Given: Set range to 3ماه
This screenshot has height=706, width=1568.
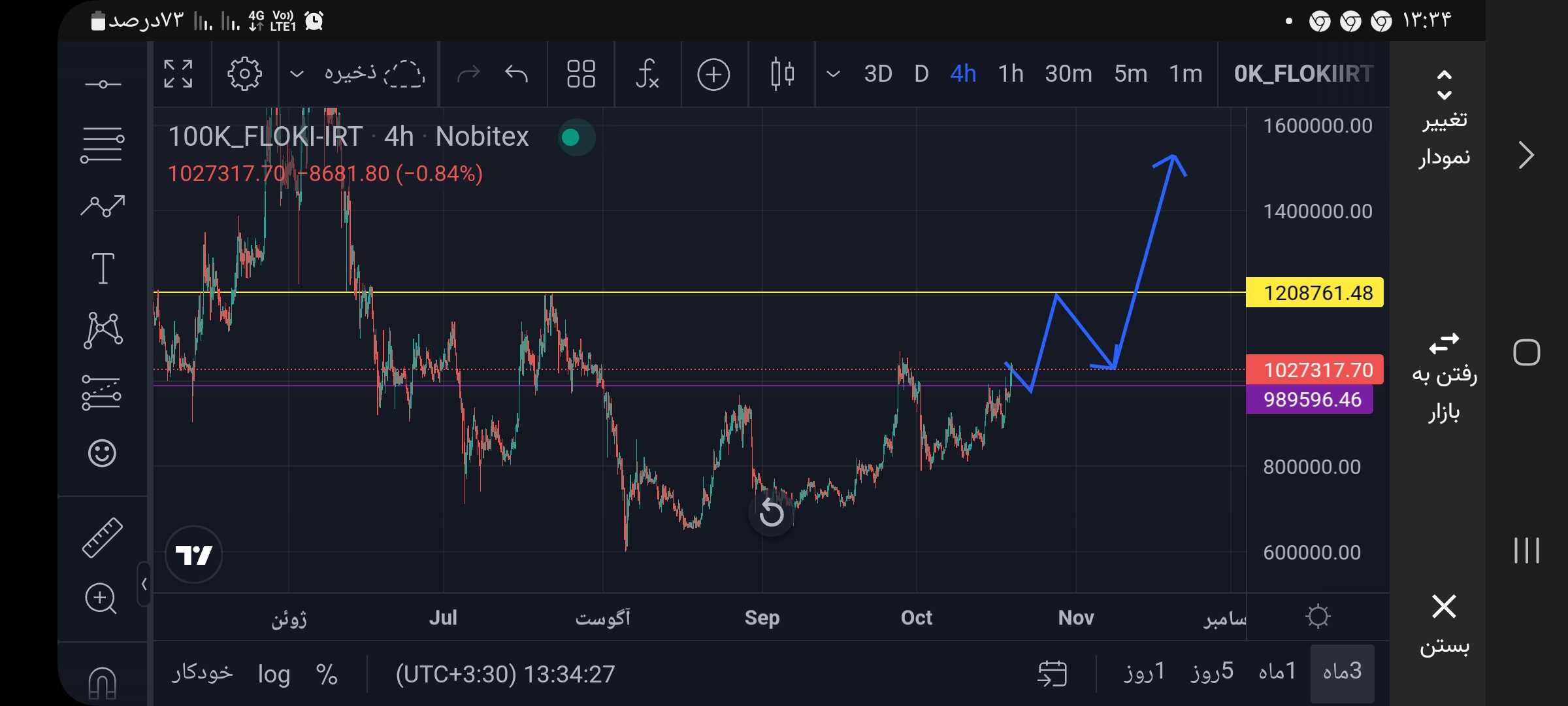Looking at the screenshot, I should [x=1343, y=673].
